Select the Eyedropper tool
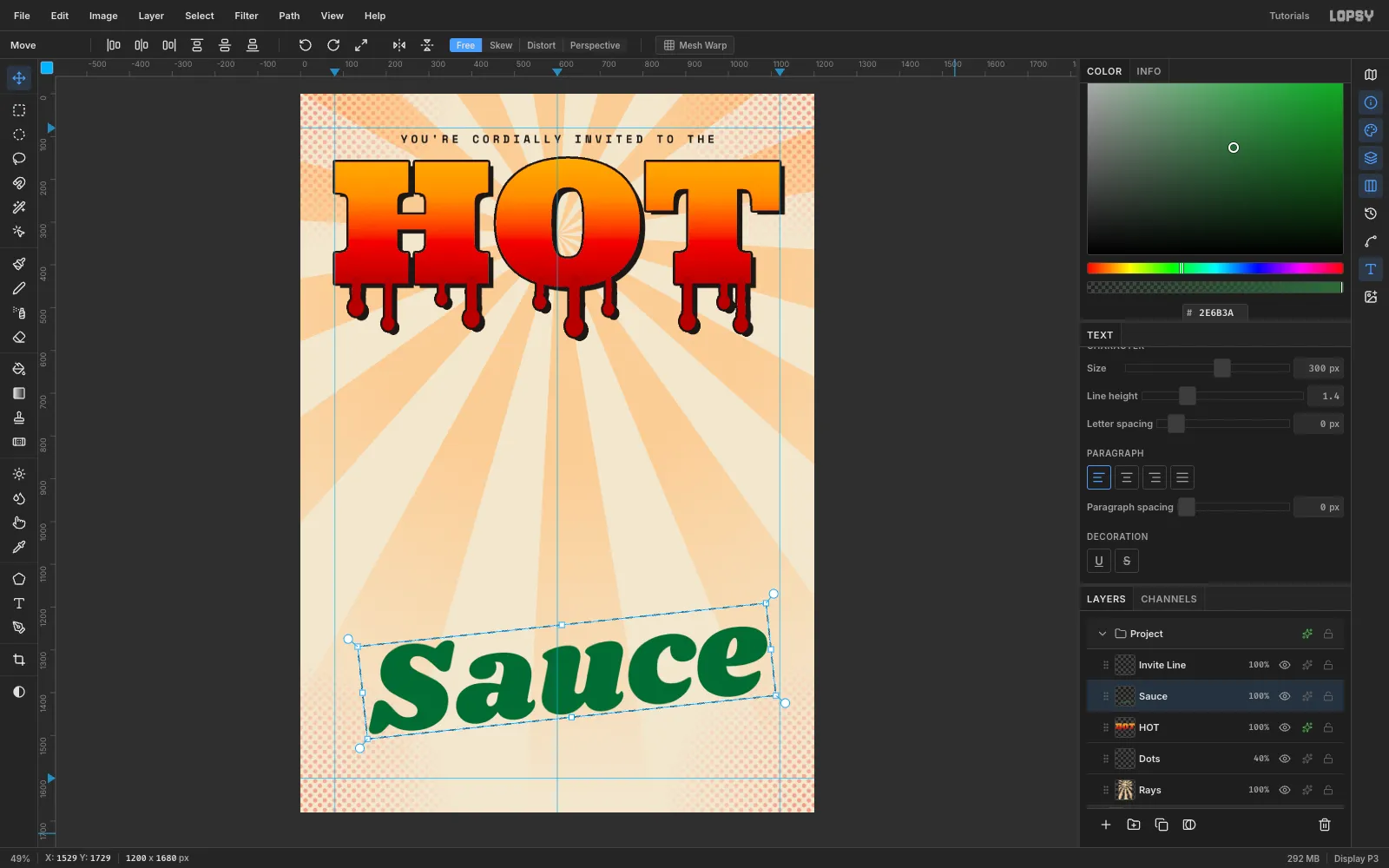Screen dimensions: 1389x868 point(19,547)
